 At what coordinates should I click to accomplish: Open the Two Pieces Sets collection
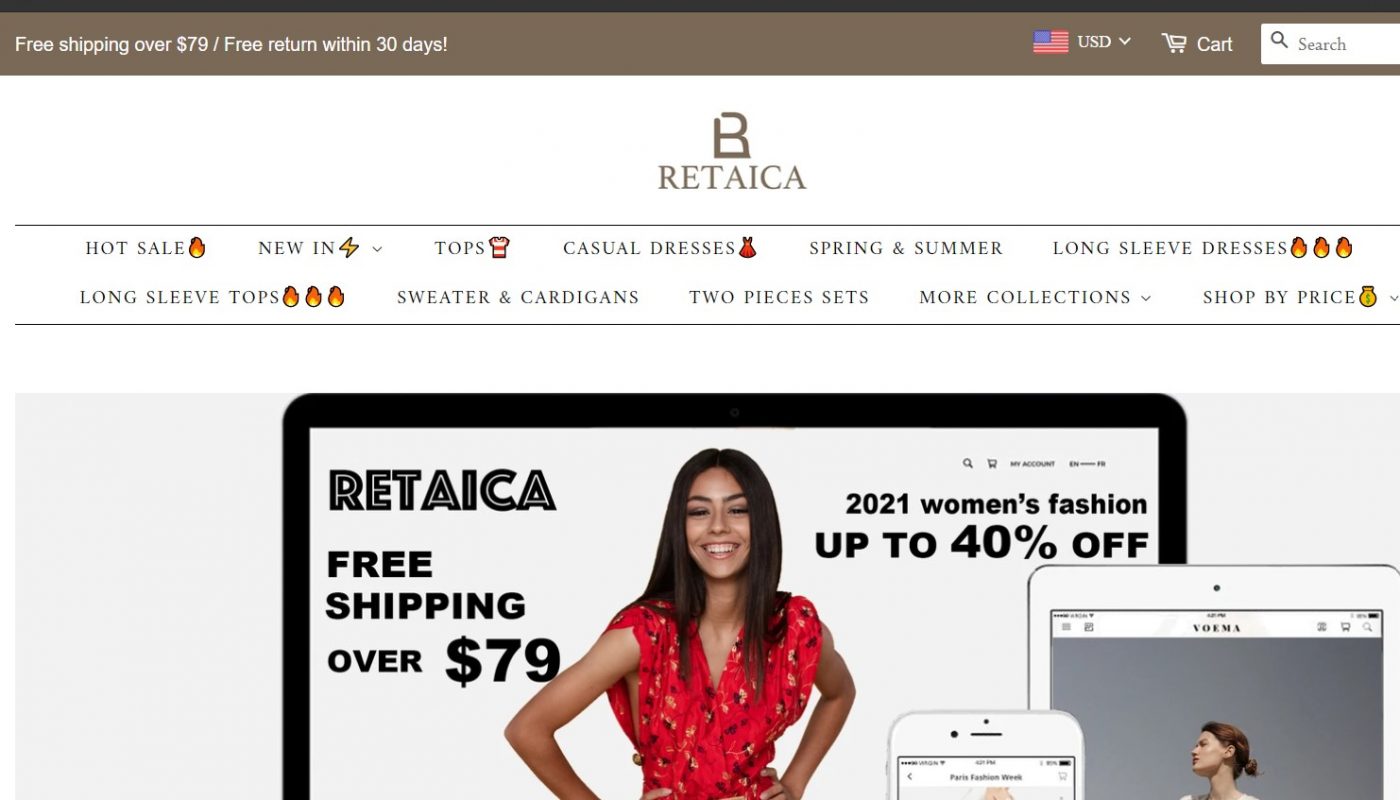pyautogui.click(x=779, y=297)
